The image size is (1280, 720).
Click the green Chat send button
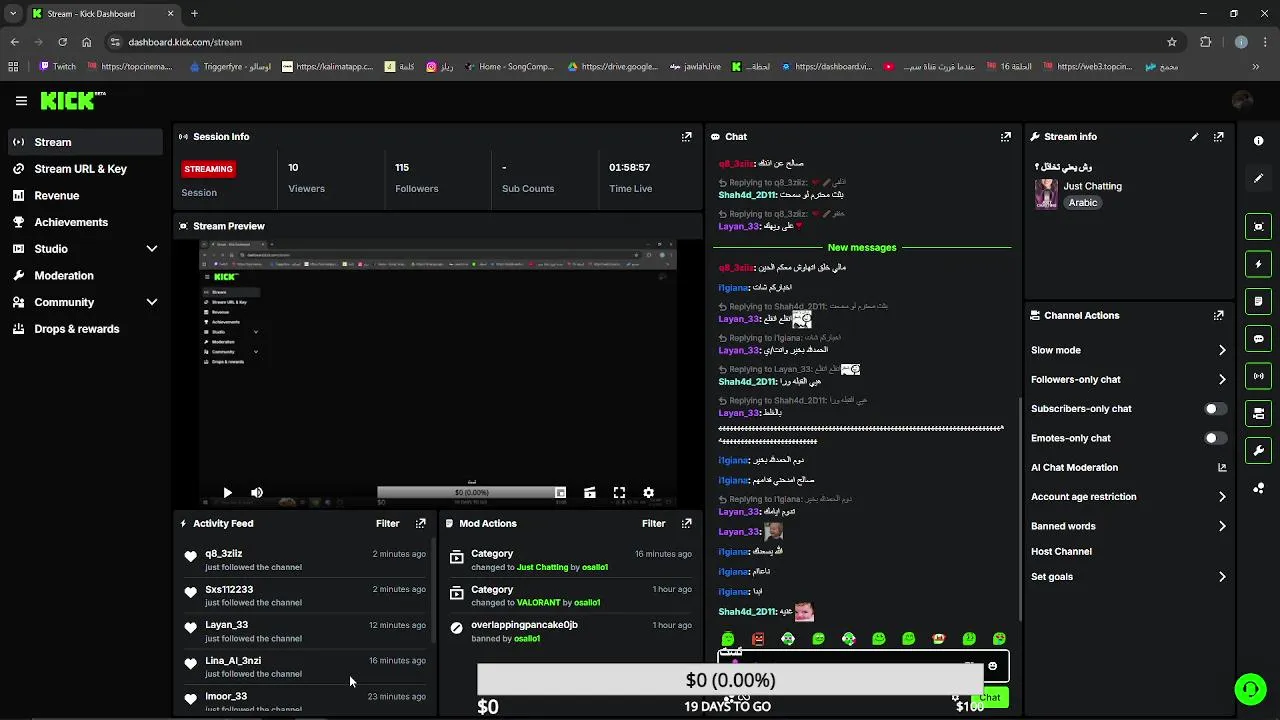pos(989,697)
